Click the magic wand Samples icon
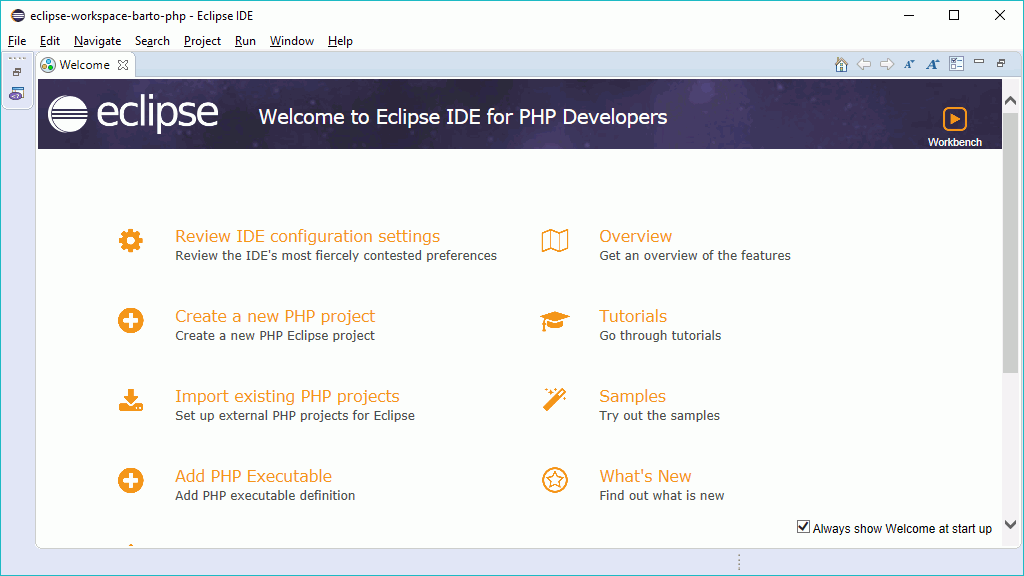Image resolution: width=1024 pixels, height=576 pixels. pyautogui.click(x=554, y=399)
